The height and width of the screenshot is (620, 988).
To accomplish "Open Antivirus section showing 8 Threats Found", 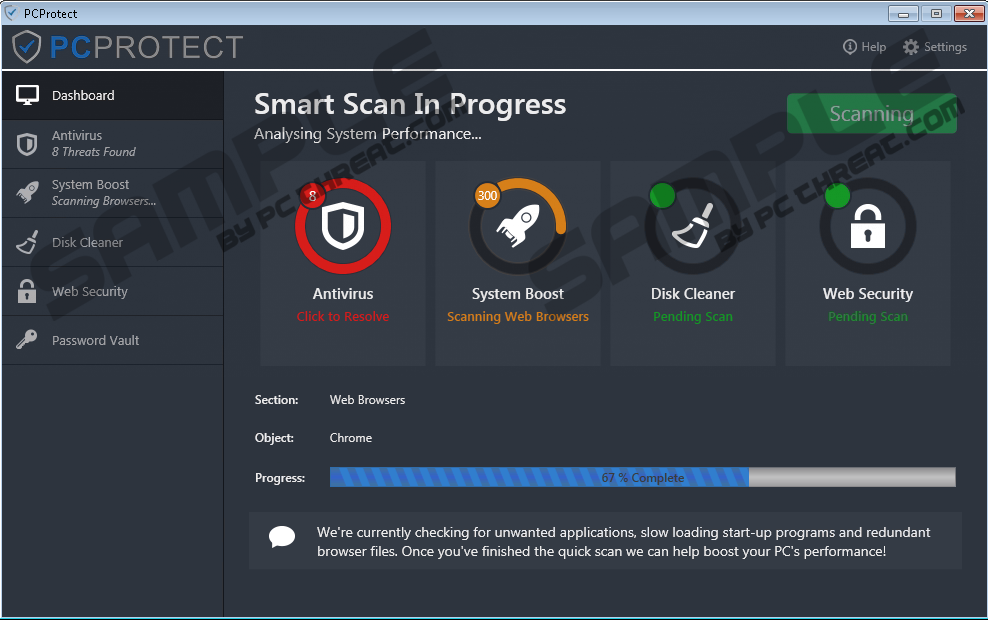I will (x=113, y=144).
